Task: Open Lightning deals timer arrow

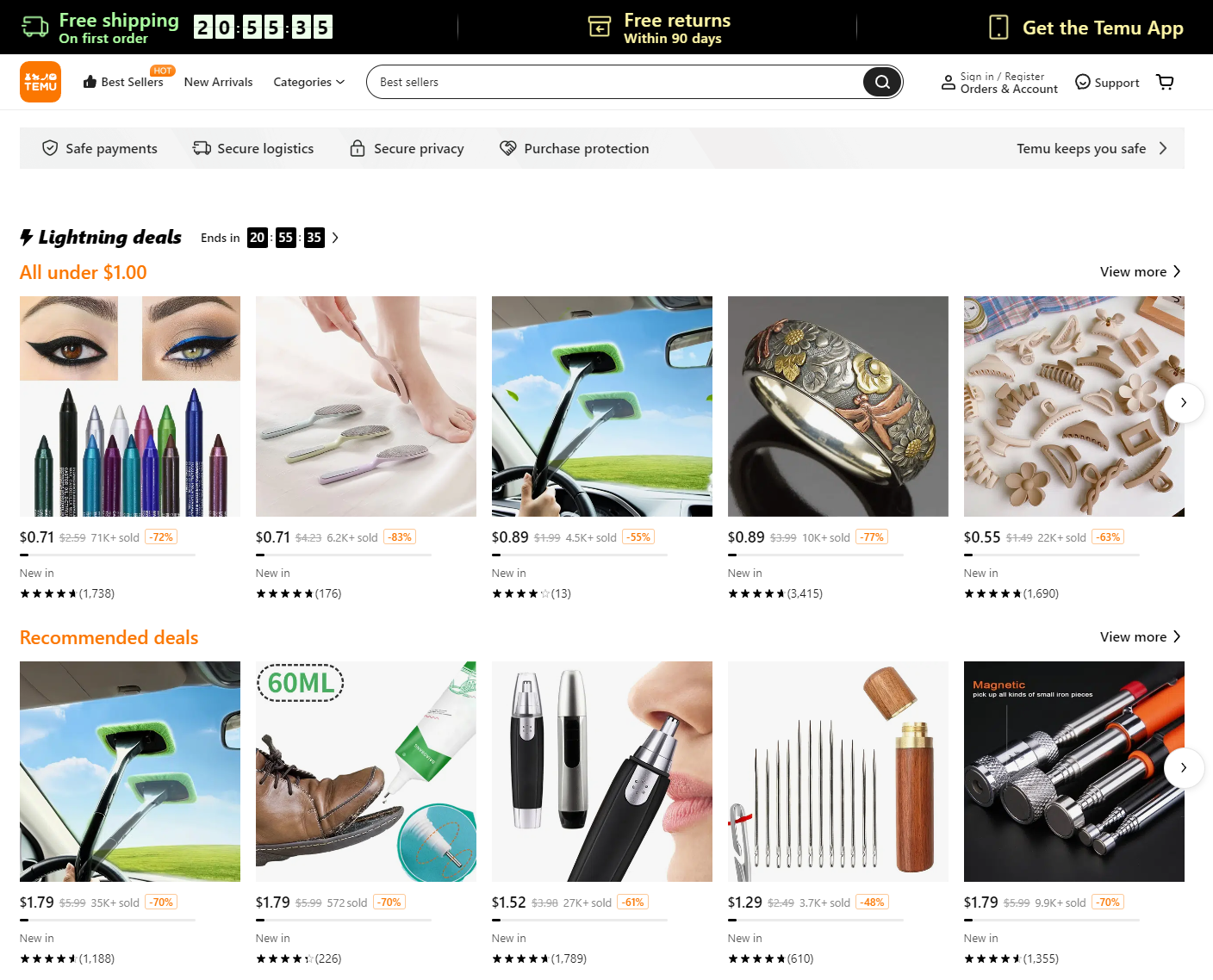Action: click(335, 238)
